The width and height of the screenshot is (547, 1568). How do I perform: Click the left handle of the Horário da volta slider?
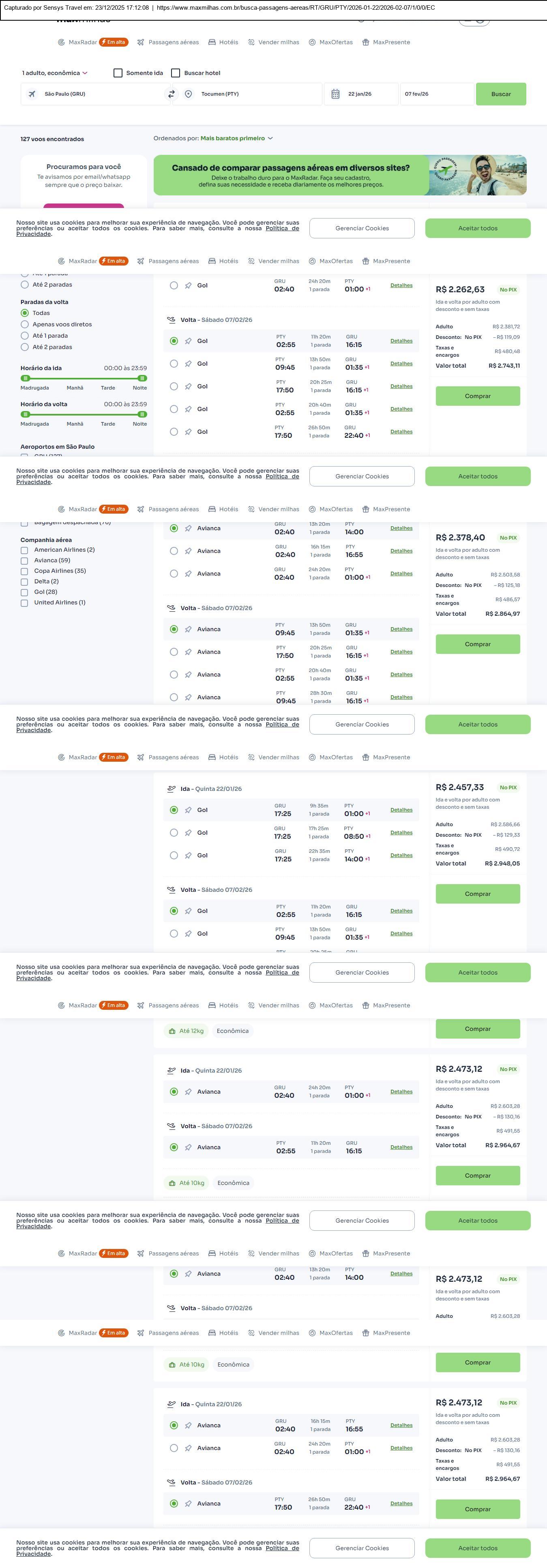pyautogui.click(x=26, y=415)
